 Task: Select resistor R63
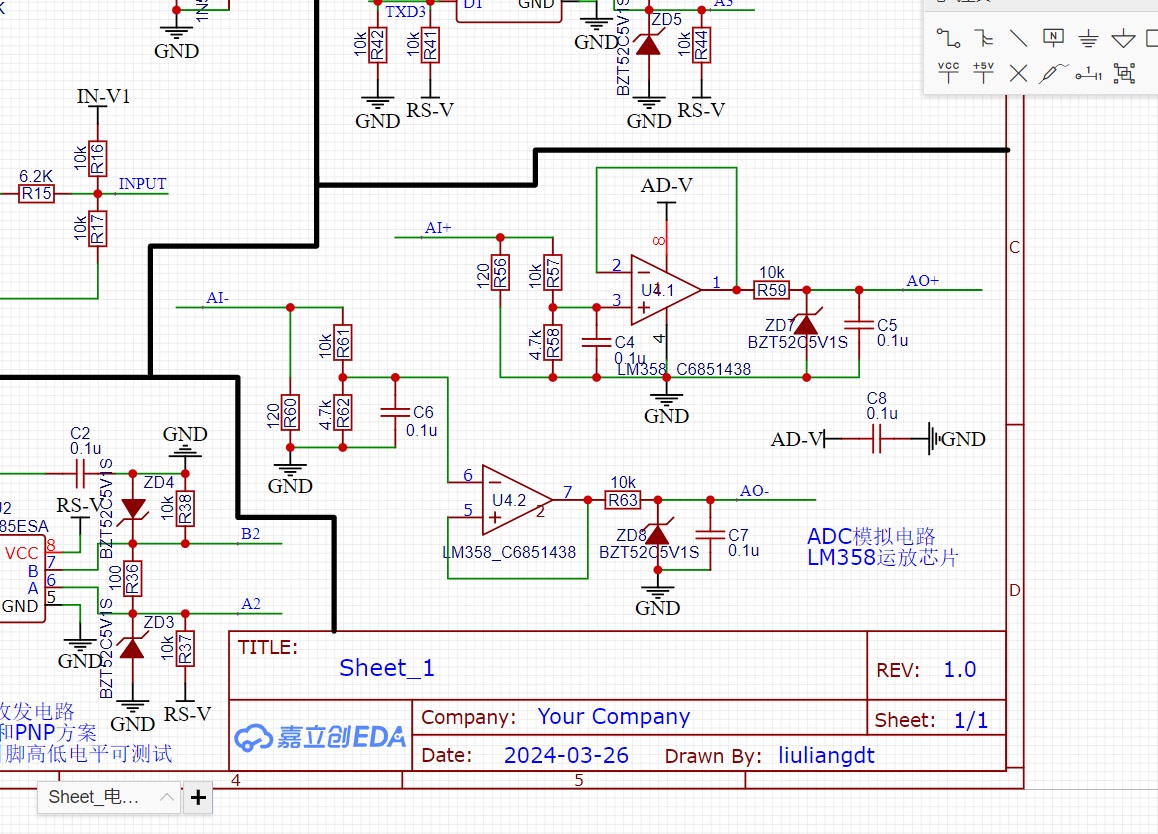tap(623, 500)
